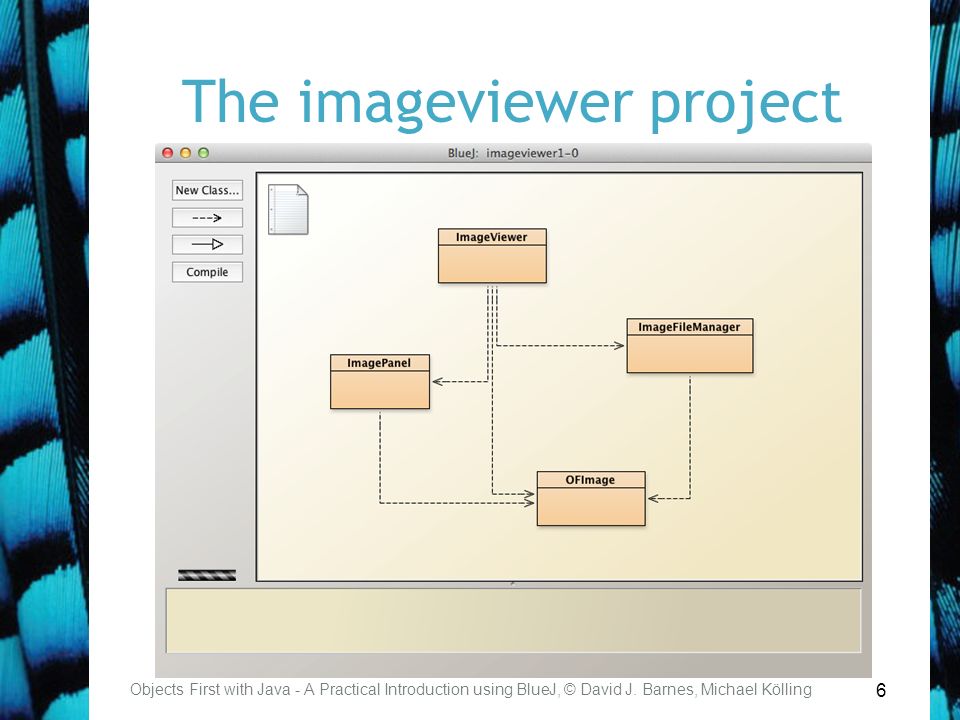Select the OFImage class box
Image resolution: width=960 pixels, height=720 pixels.
click(x=591, y=498)
